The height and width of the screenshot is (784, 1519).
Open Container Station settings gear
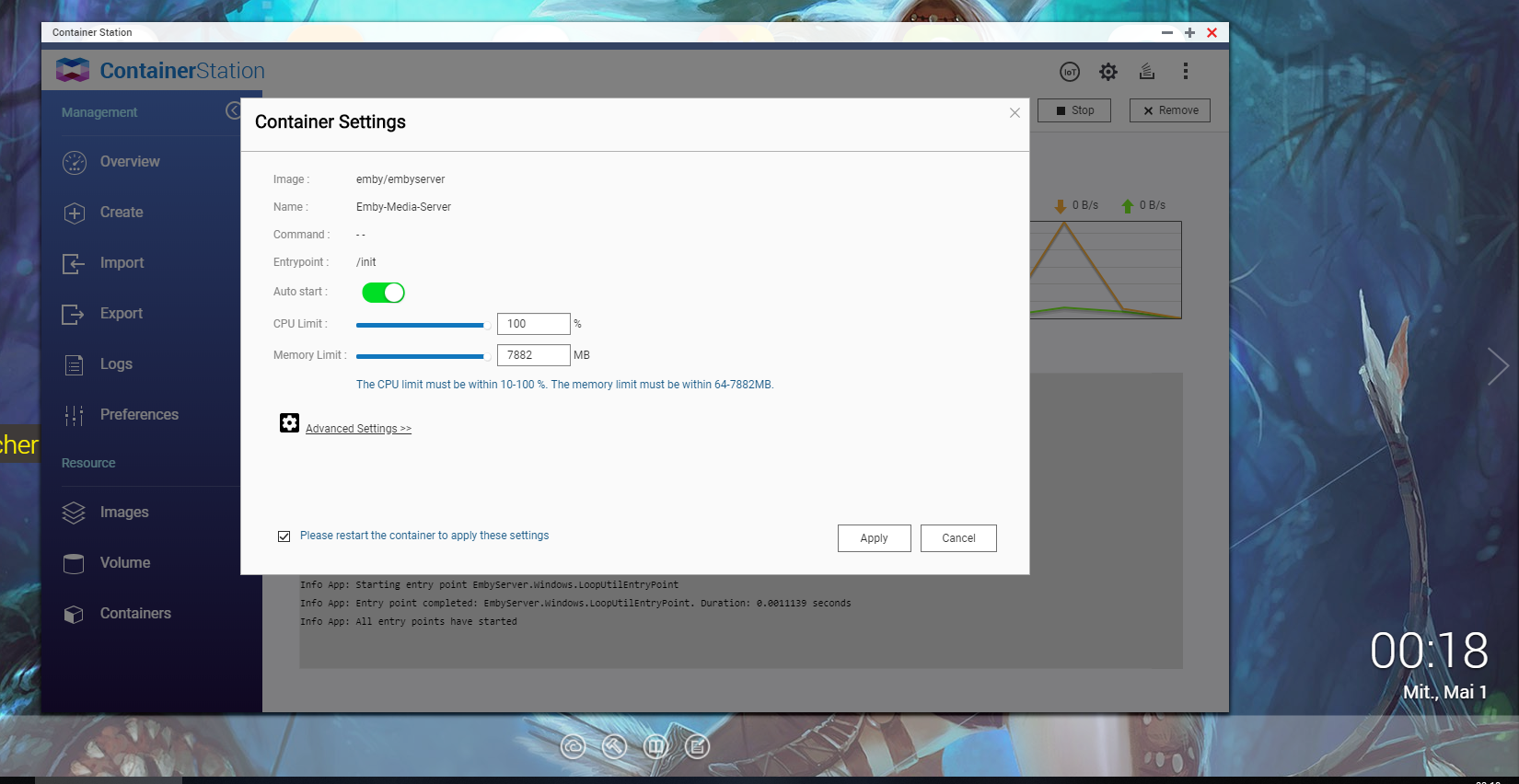point(1108,72)
